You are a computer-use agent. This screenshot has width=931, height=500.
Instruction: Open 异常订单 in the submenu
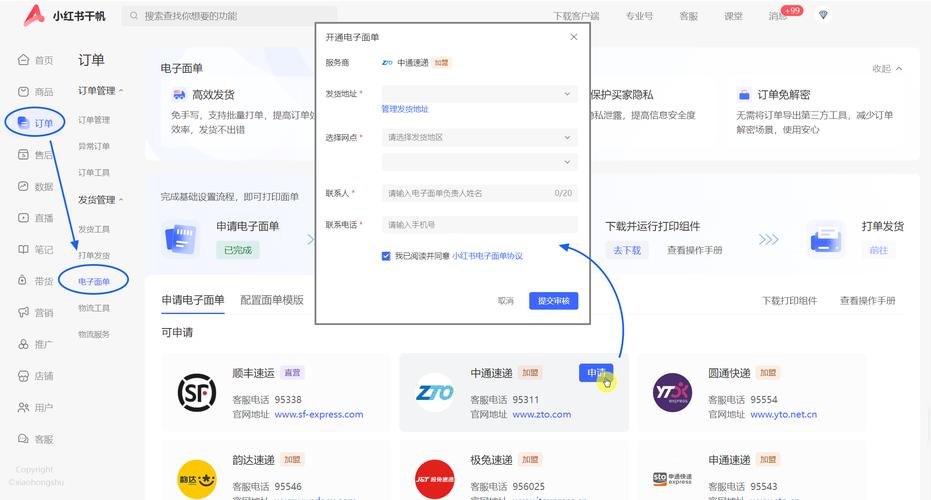click(x=94, y=146)
